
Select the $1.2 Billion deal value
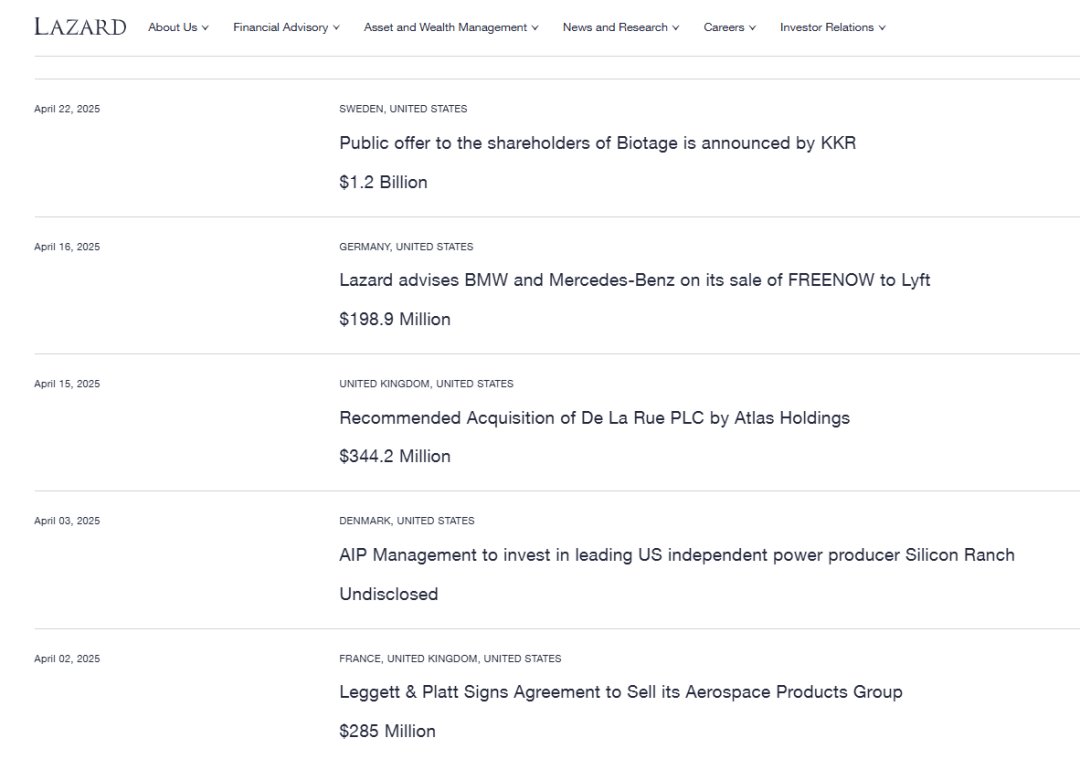coord(383,183)
